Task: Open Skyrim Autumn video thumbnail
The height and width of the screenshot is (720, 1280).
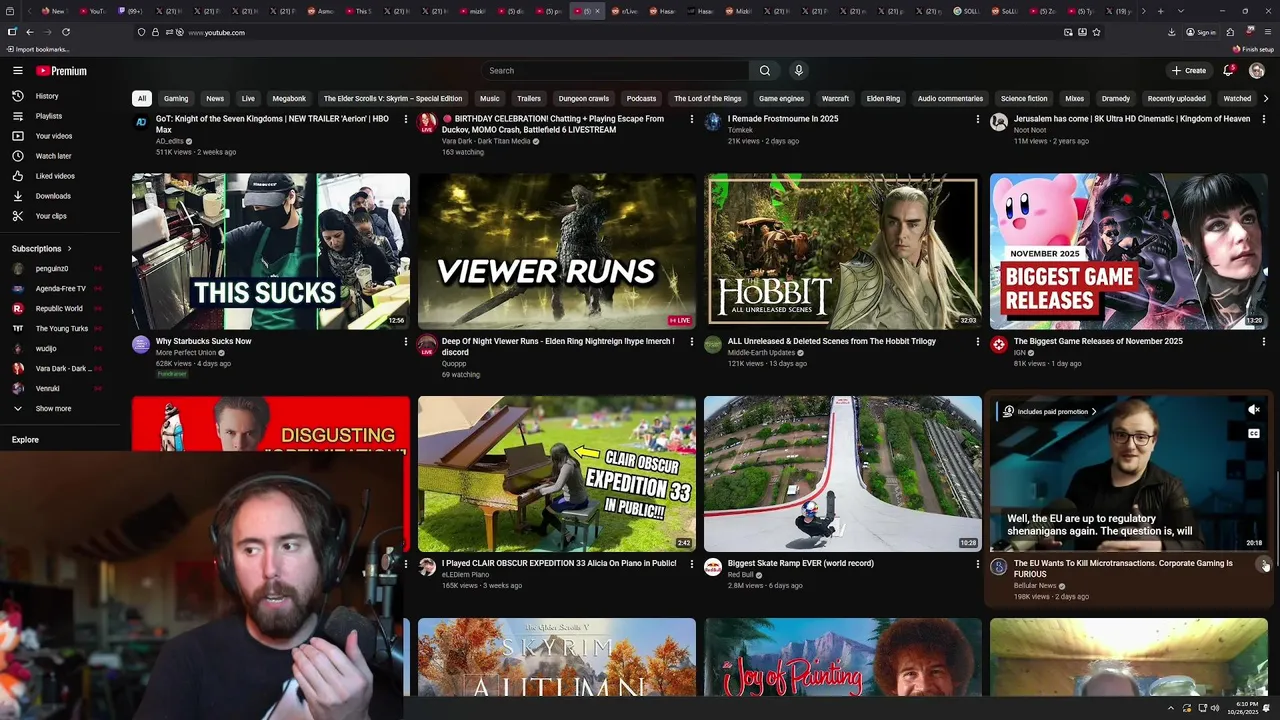Action: (557, 657)
